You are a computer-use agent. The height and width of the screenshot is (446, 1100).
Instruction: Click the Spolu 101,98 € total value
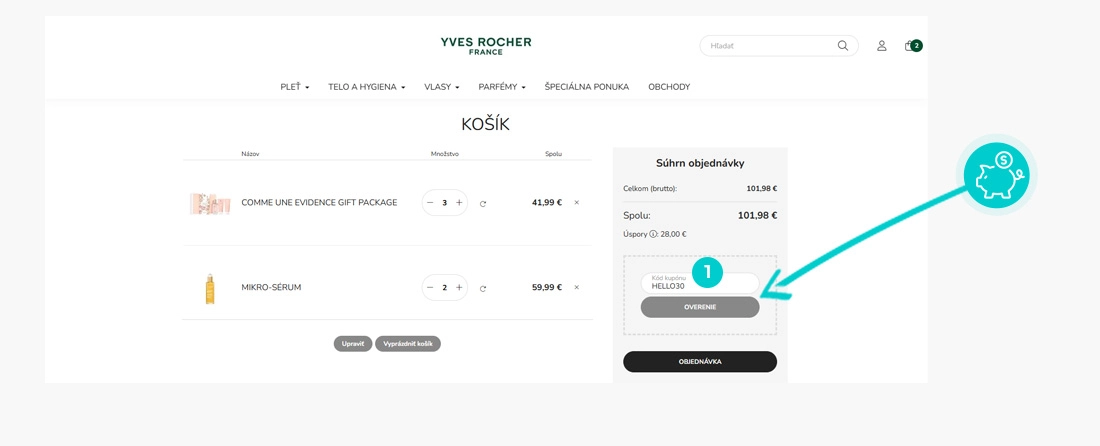click(757, 215)
